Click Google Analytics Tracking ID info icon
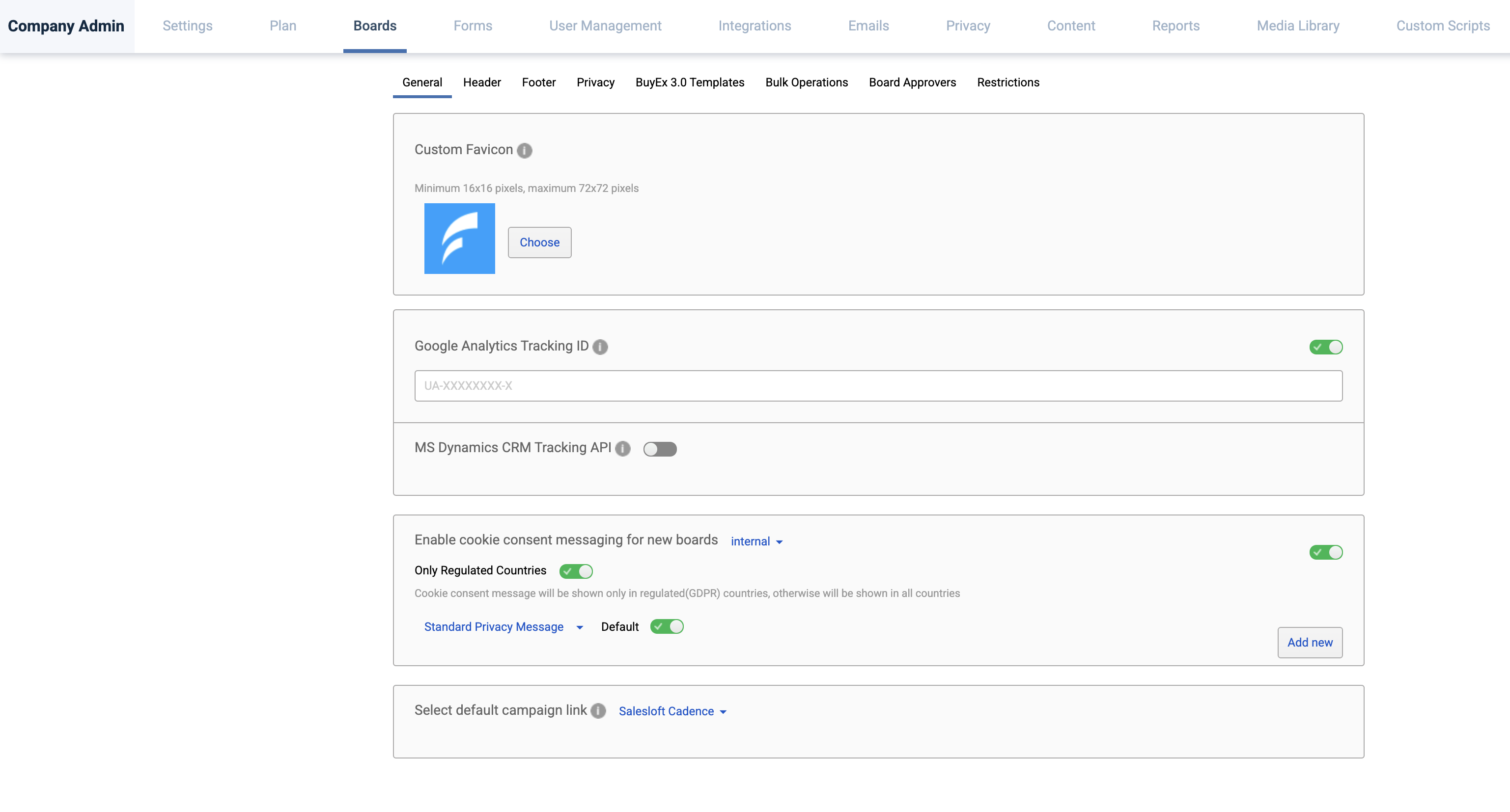Image resolution: width=1510 pixels, height=812 pixels. tap(600, 347)
